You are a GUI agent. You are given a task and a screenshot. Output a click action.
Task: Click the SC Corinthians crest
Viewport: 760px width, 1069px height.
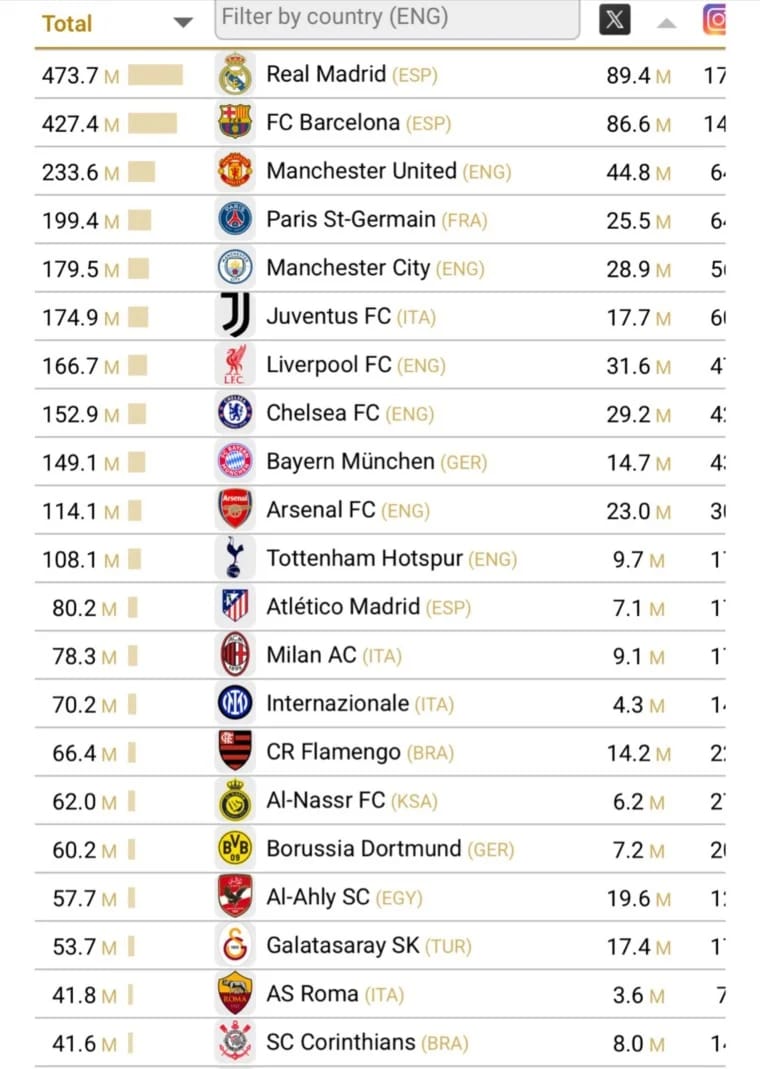(x=235, y=1041)
